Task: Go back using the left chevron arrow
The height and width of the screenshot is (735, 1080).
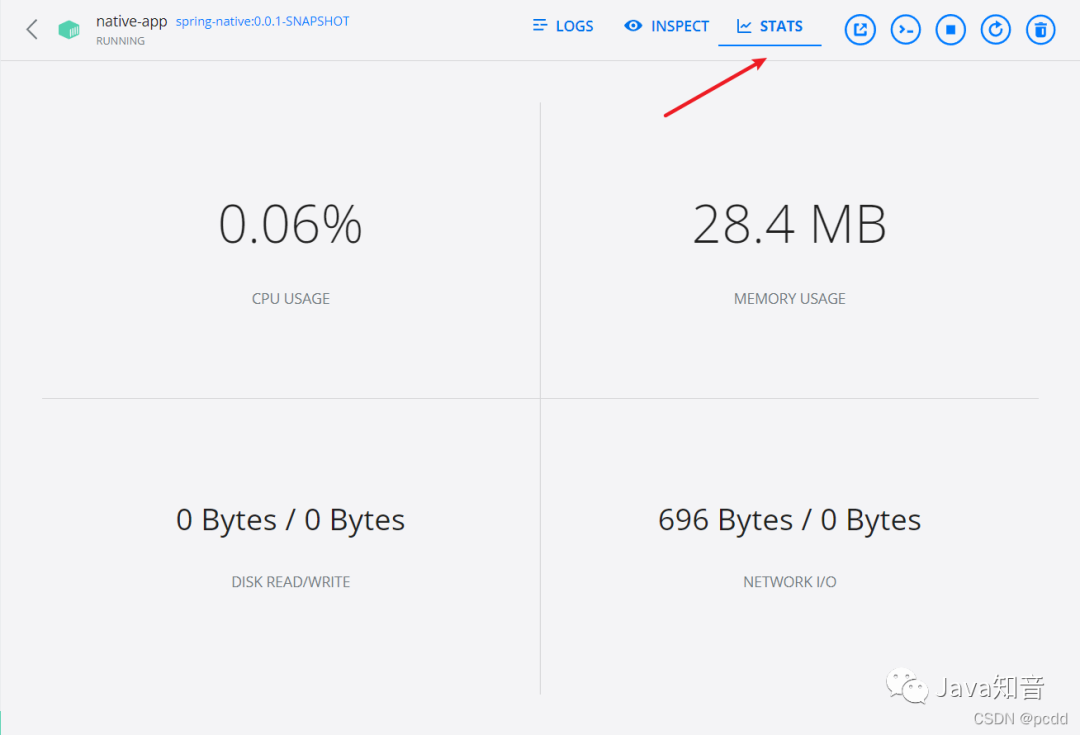Action: 32,30
